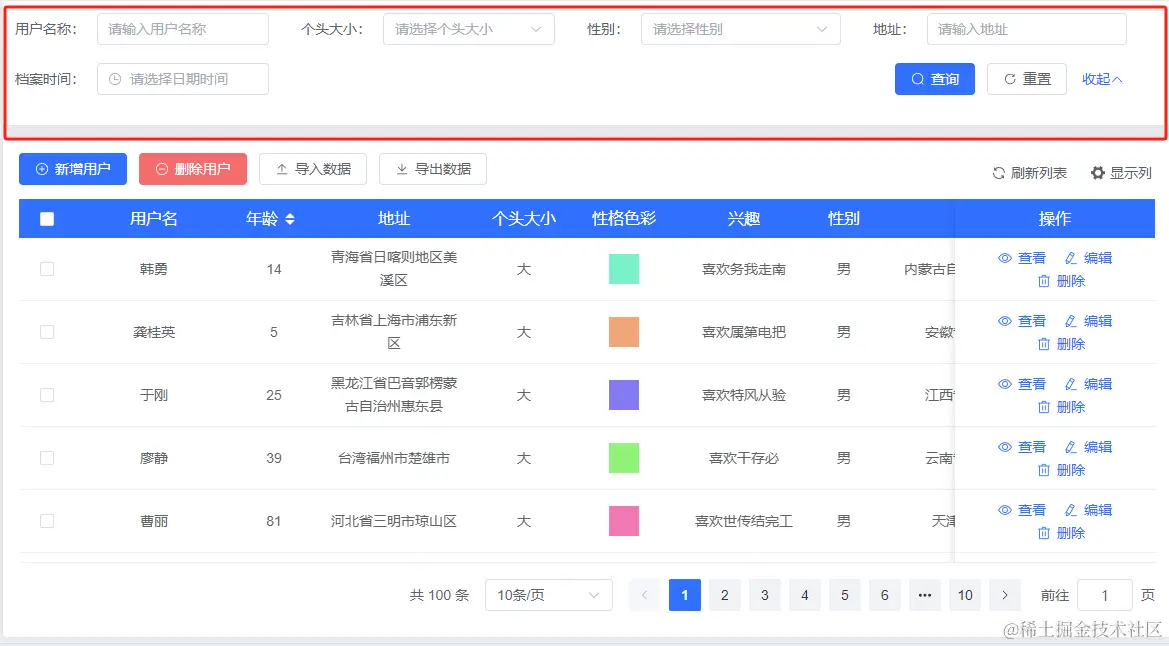Refresh the list with 刷新列表
Screen dimensions: 1169x646
click(1030, 173)
